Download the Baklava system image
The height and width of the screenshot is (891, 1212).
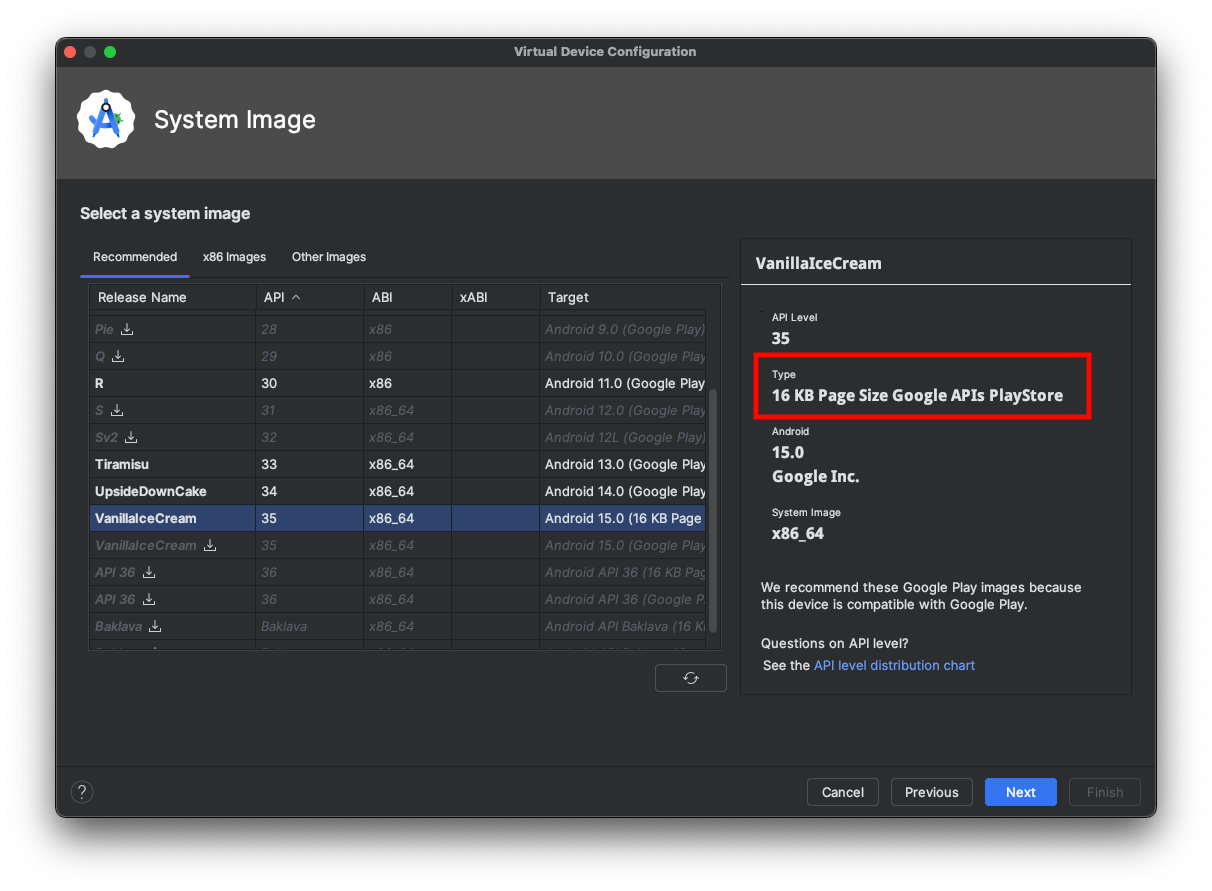coord(155,626)
